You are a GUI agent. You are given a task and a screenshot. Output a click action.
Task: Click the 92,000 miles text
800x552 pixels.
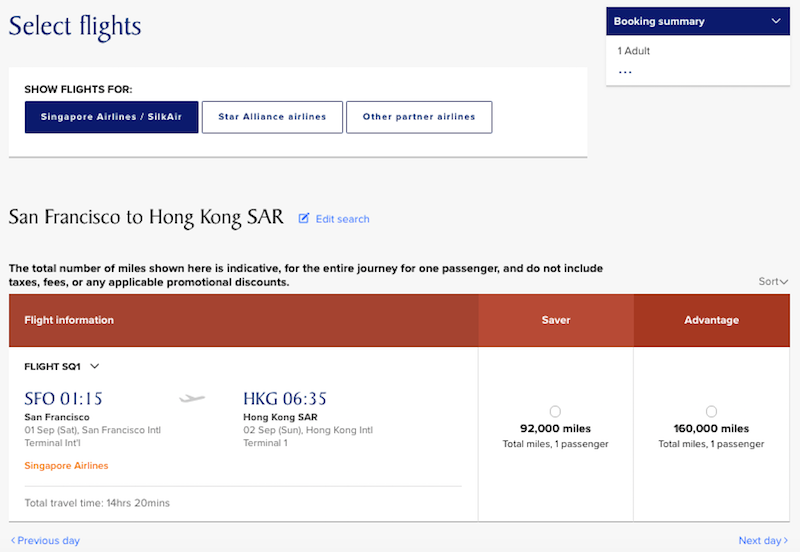[555, 429]
